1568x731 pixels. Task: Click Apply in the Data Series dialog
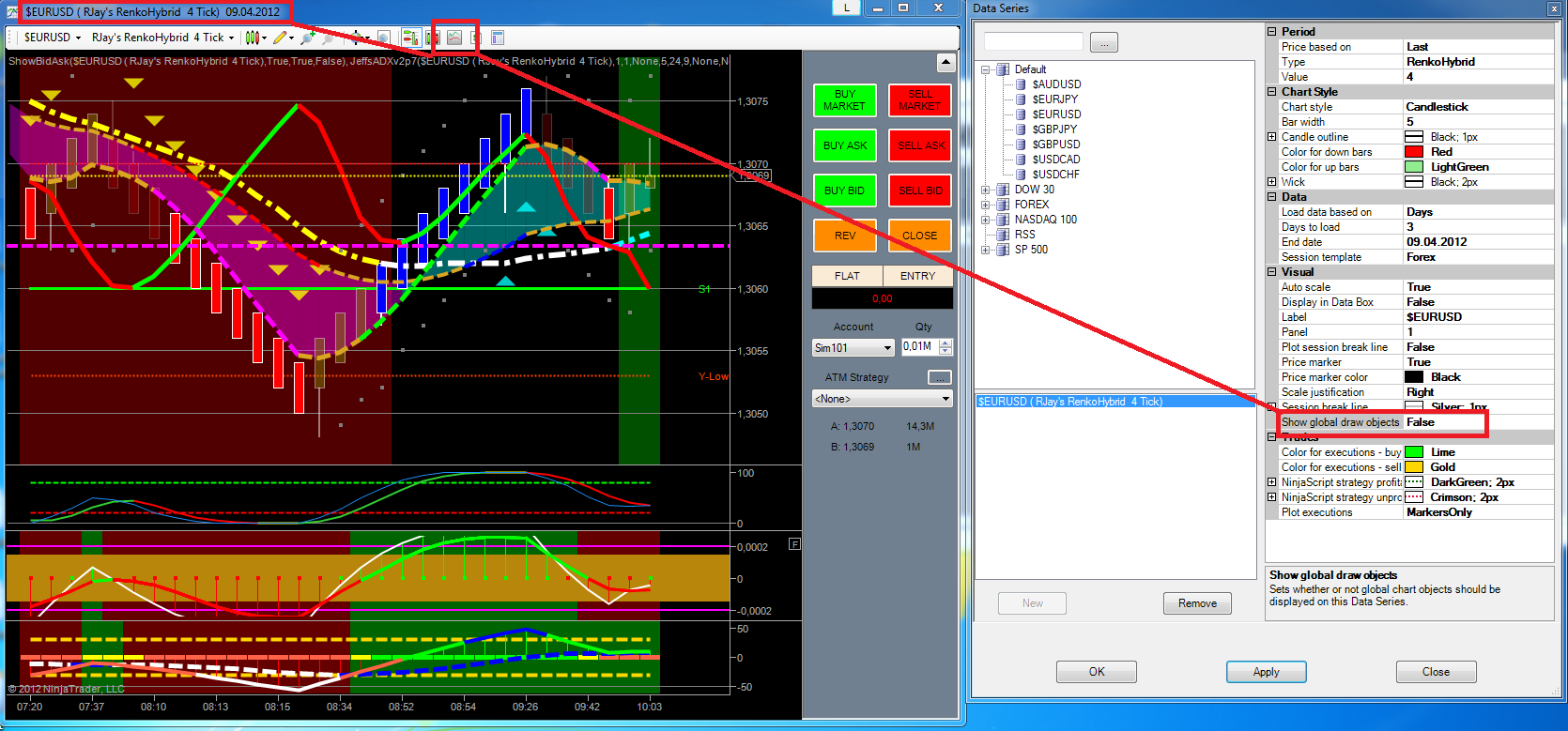1267,672
